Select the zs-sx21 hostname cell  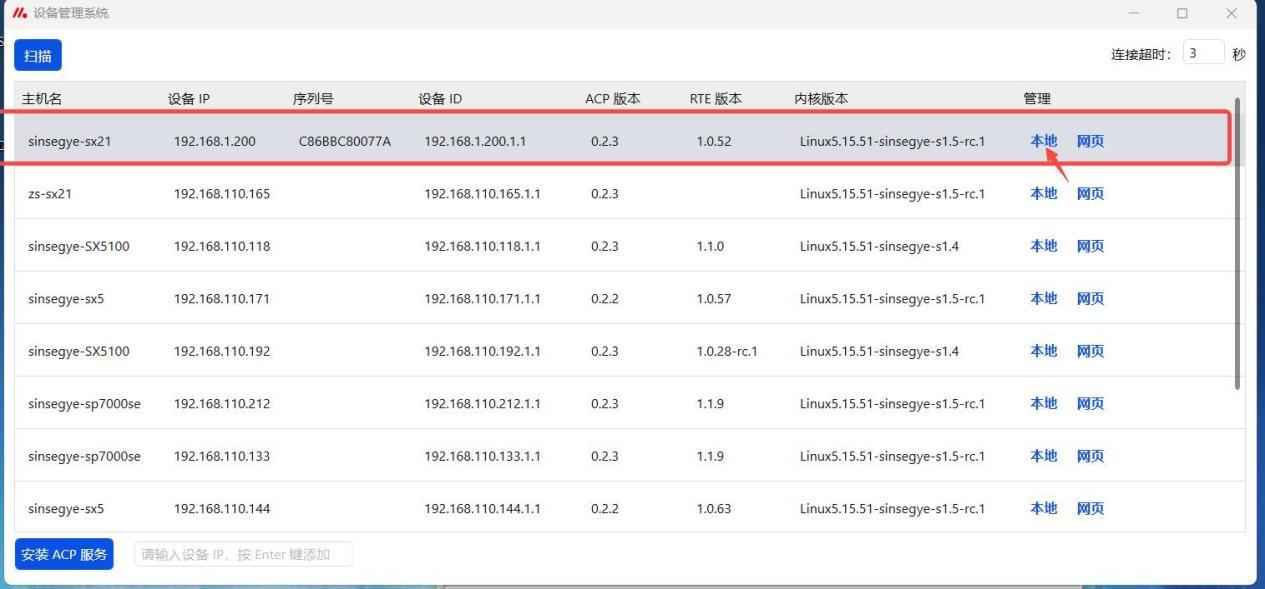click(x=50, y=194)
